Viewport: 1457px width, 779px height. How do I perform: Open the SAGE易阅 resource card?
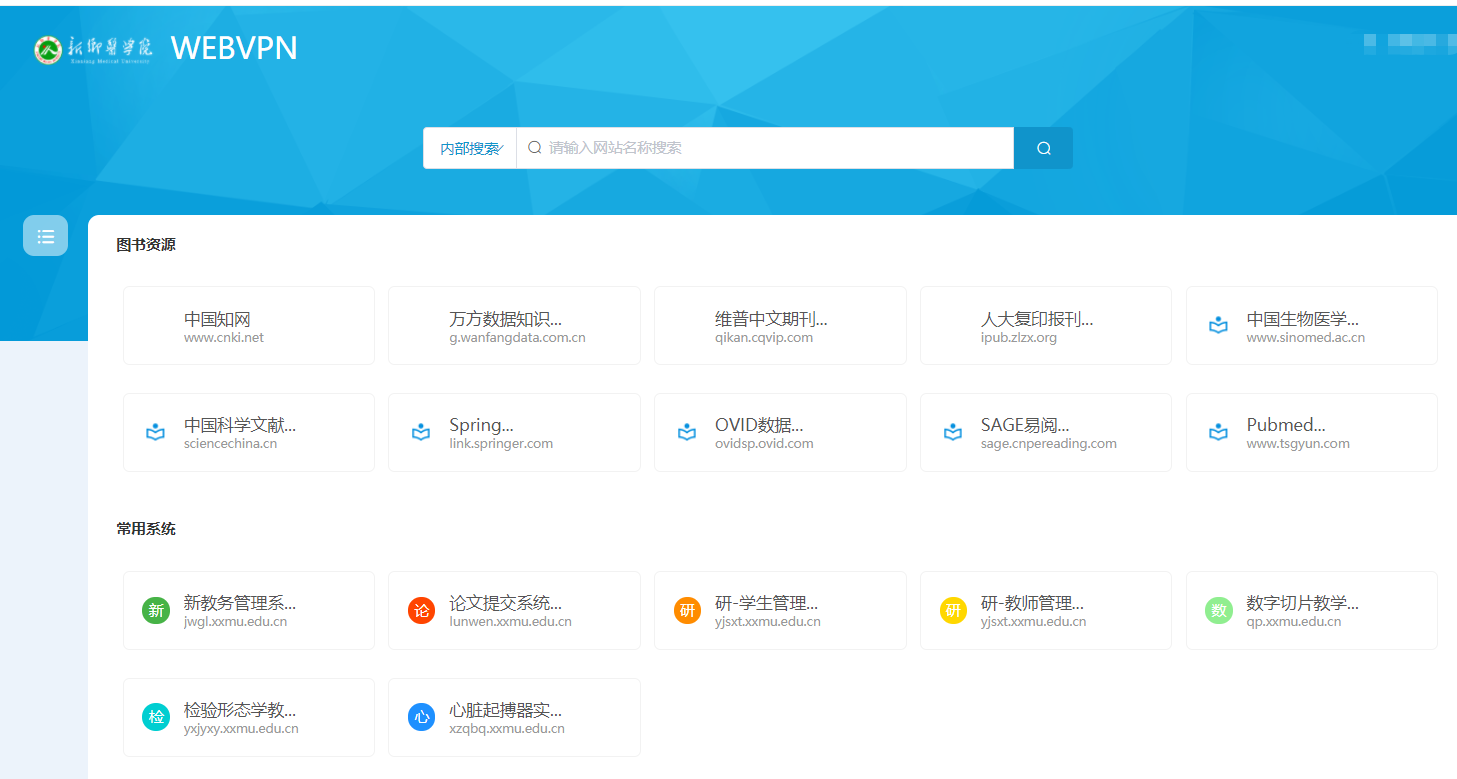click(1045, 432)
